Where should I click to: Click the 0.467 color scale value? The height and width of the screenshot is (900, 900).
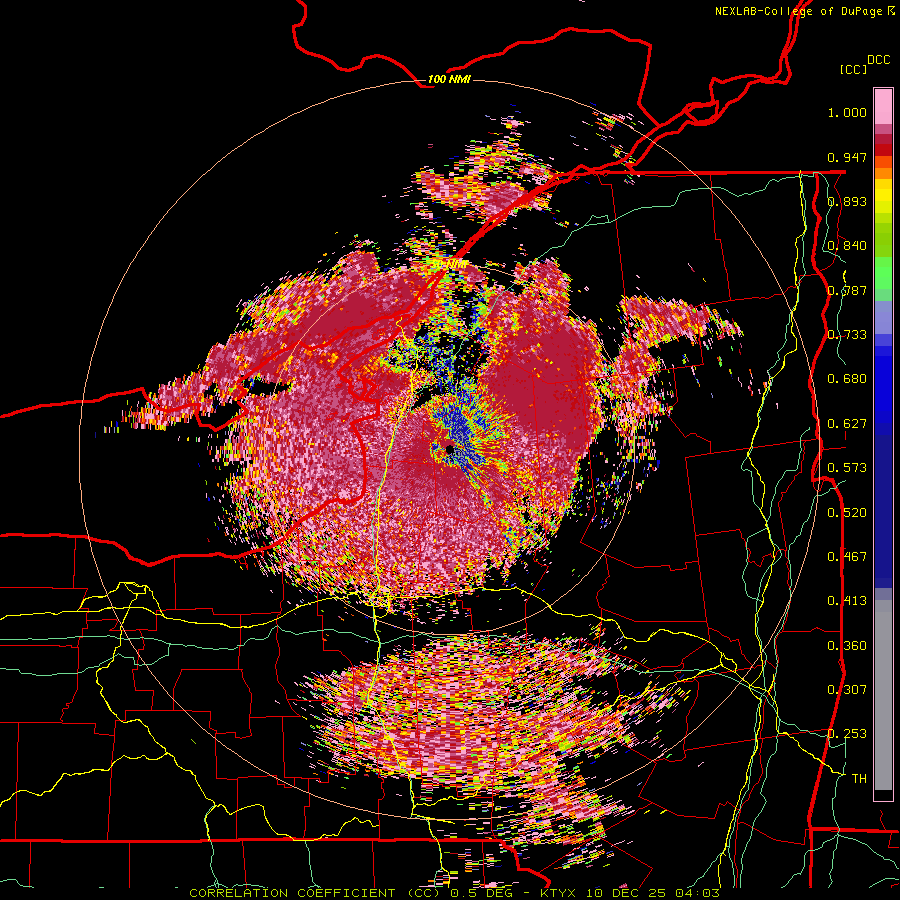[x=847, y=557]
